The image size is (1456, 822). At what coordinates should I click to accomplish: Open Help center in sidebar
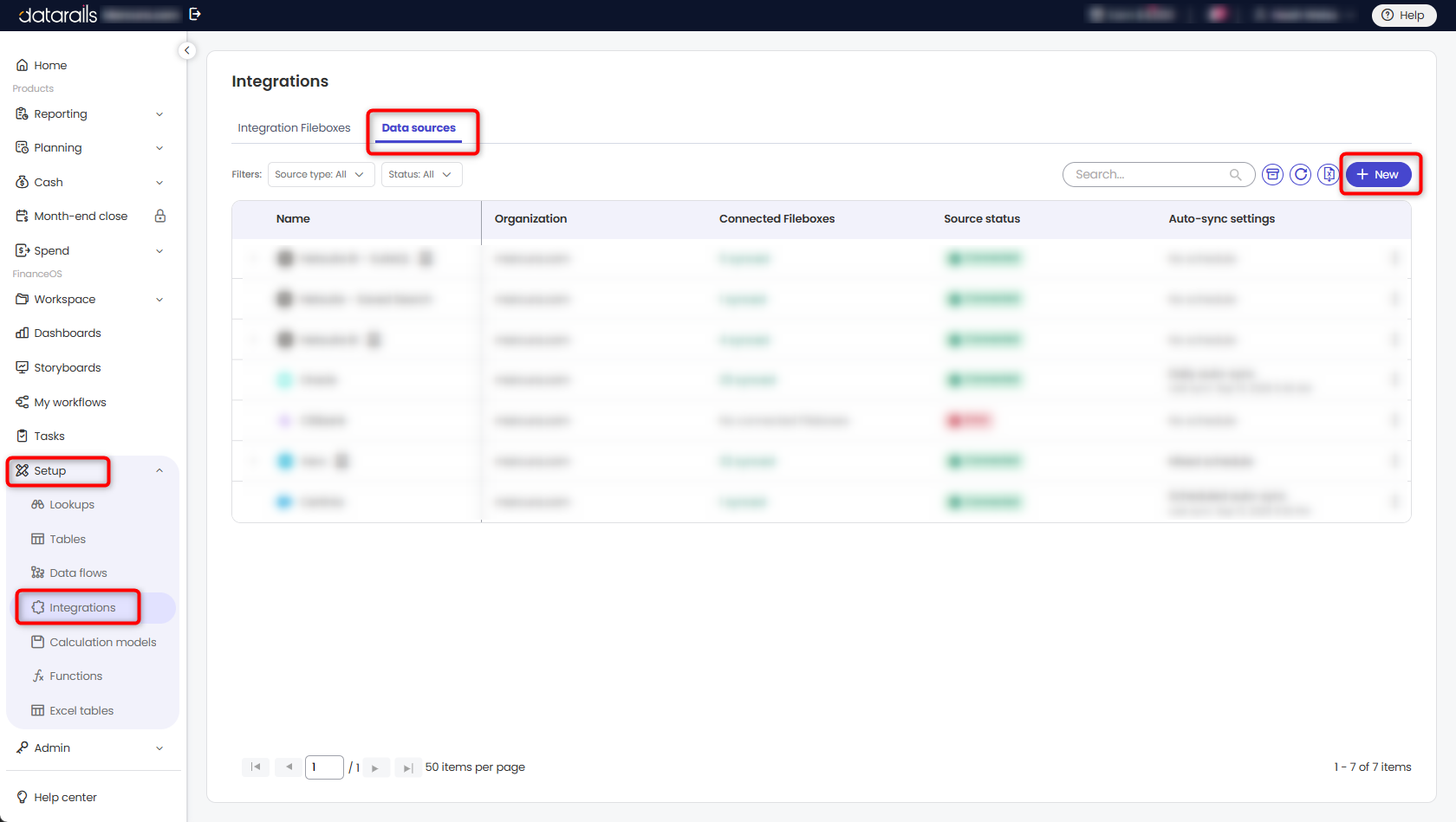(65, 797)
